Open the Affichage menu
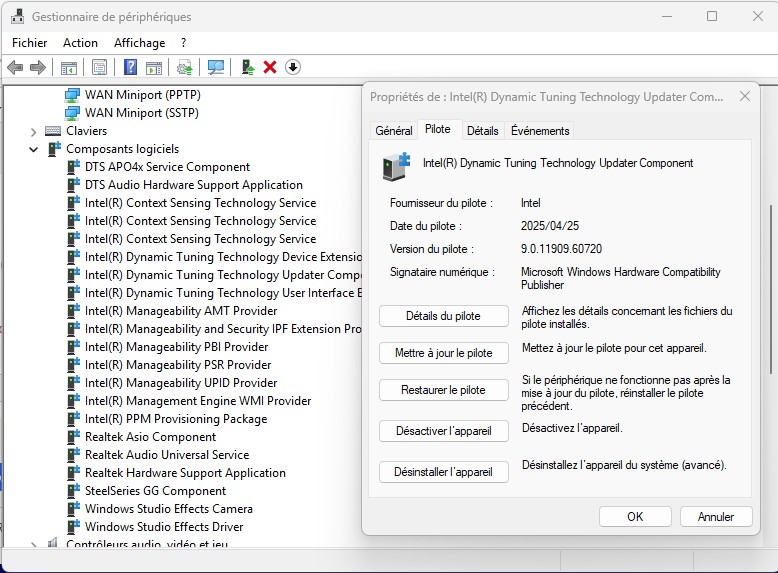The height and width of the screenshot is (573, 778). coord(139,43)
